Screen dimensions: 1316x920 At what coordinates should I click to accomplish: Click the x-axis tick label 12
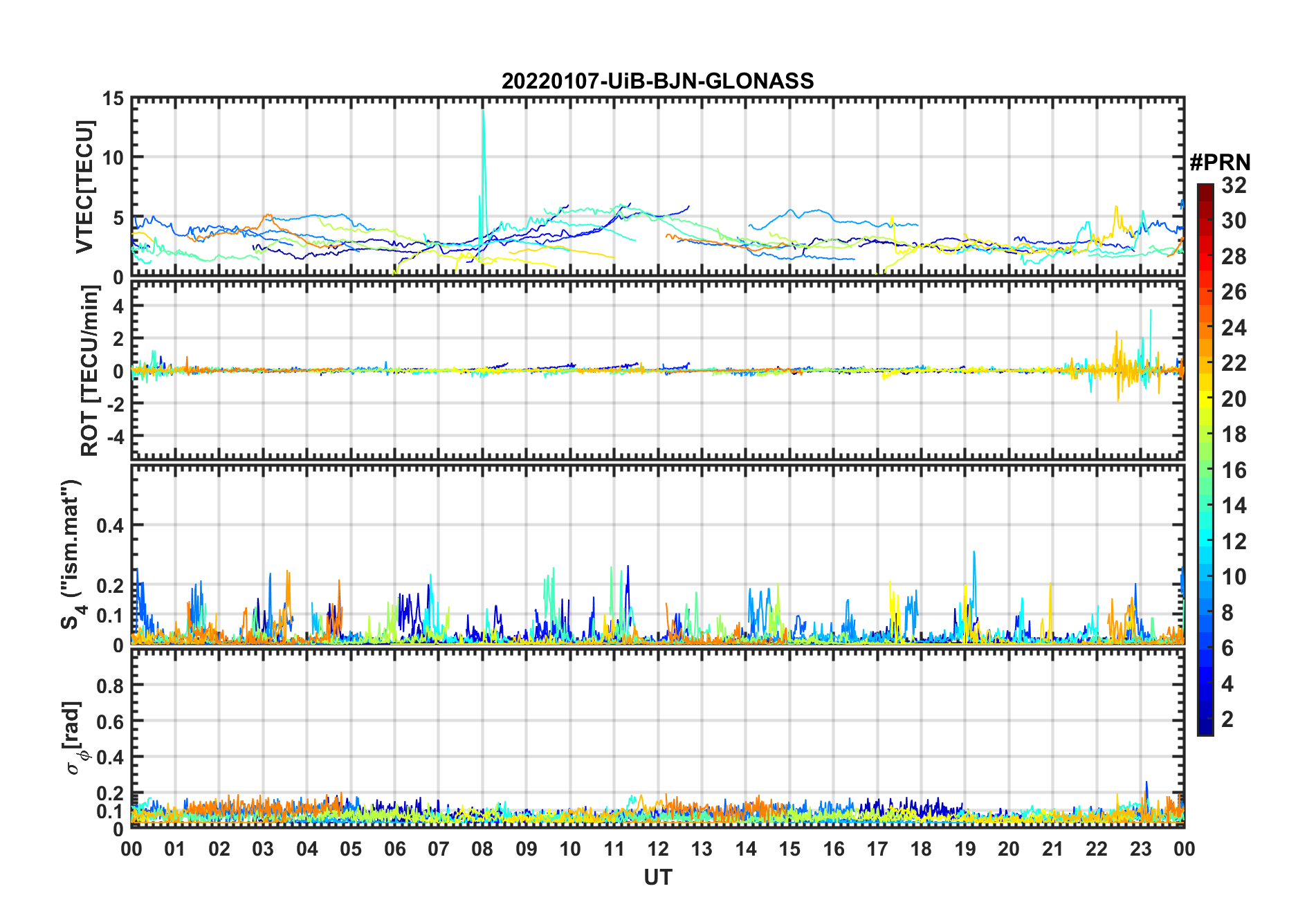[657, 849]
